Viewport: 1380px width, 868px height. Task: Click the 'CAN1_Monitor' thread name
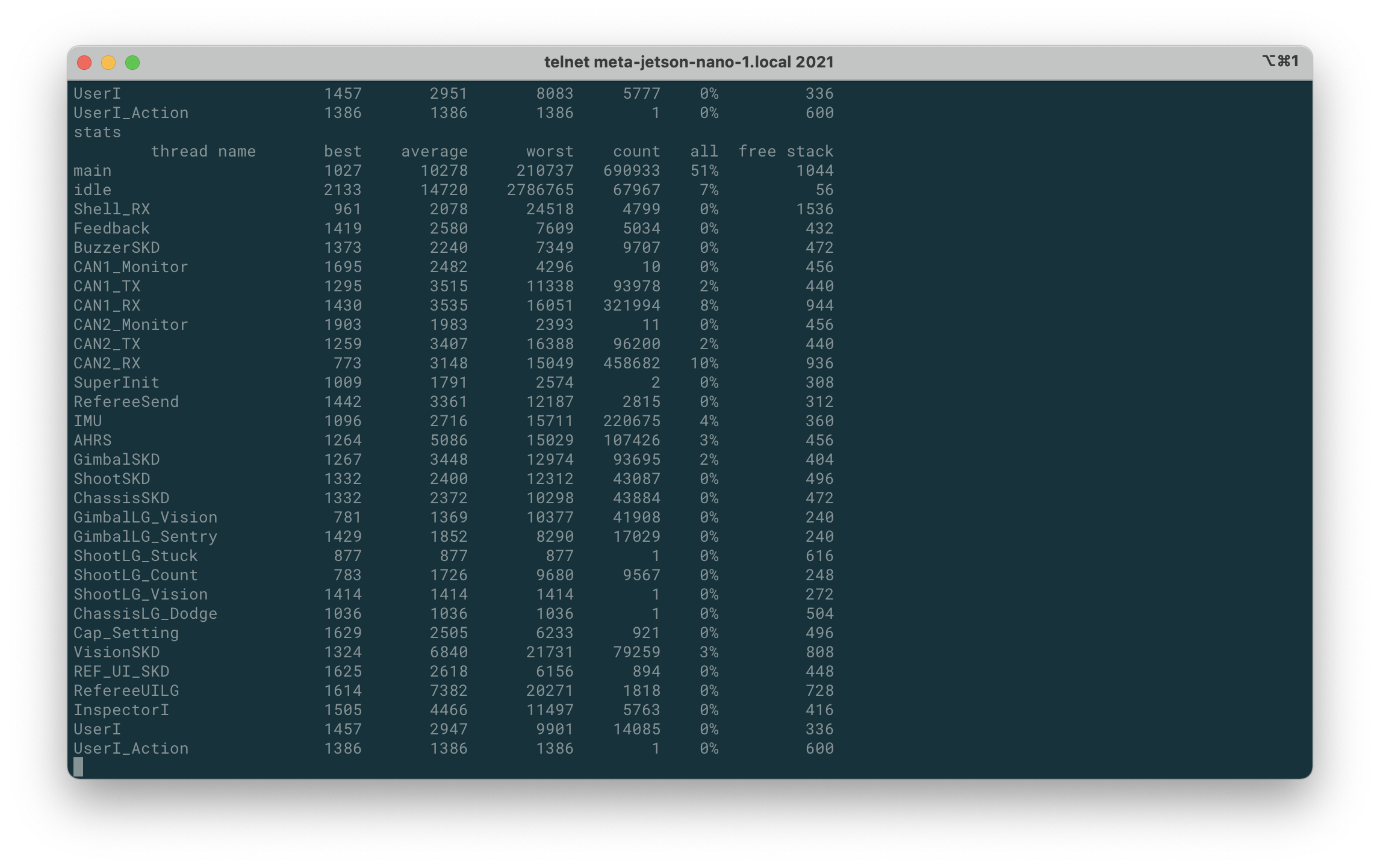pos(131,267)
